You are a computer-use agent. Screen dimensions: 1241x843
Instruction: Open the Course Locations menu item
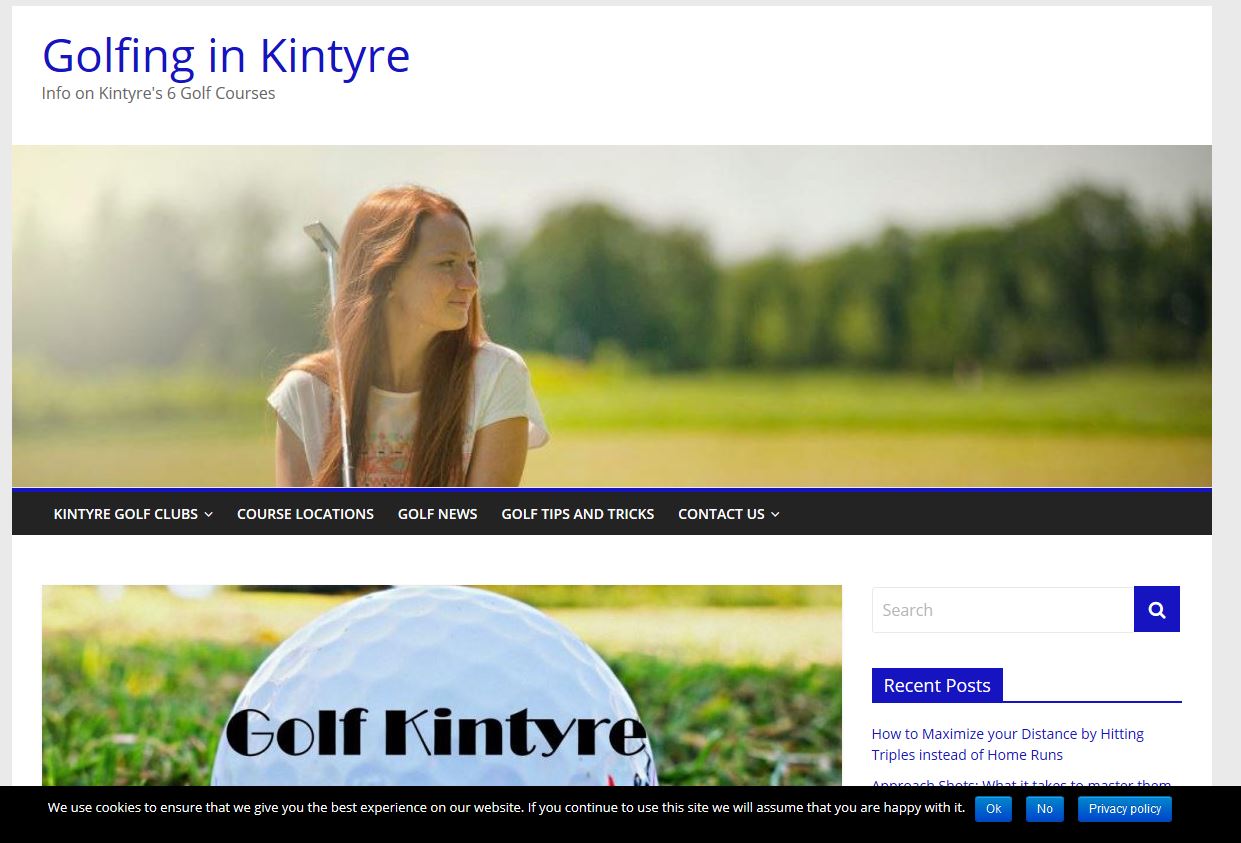(305, 513)
